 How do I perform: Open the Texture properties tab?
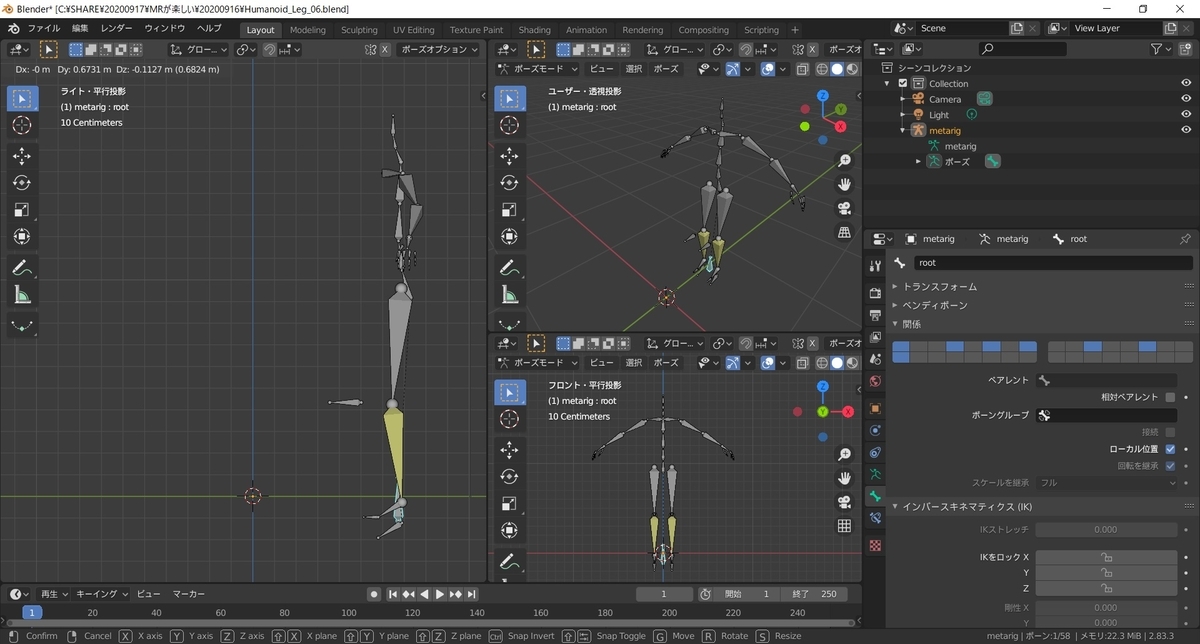point(876,545)
